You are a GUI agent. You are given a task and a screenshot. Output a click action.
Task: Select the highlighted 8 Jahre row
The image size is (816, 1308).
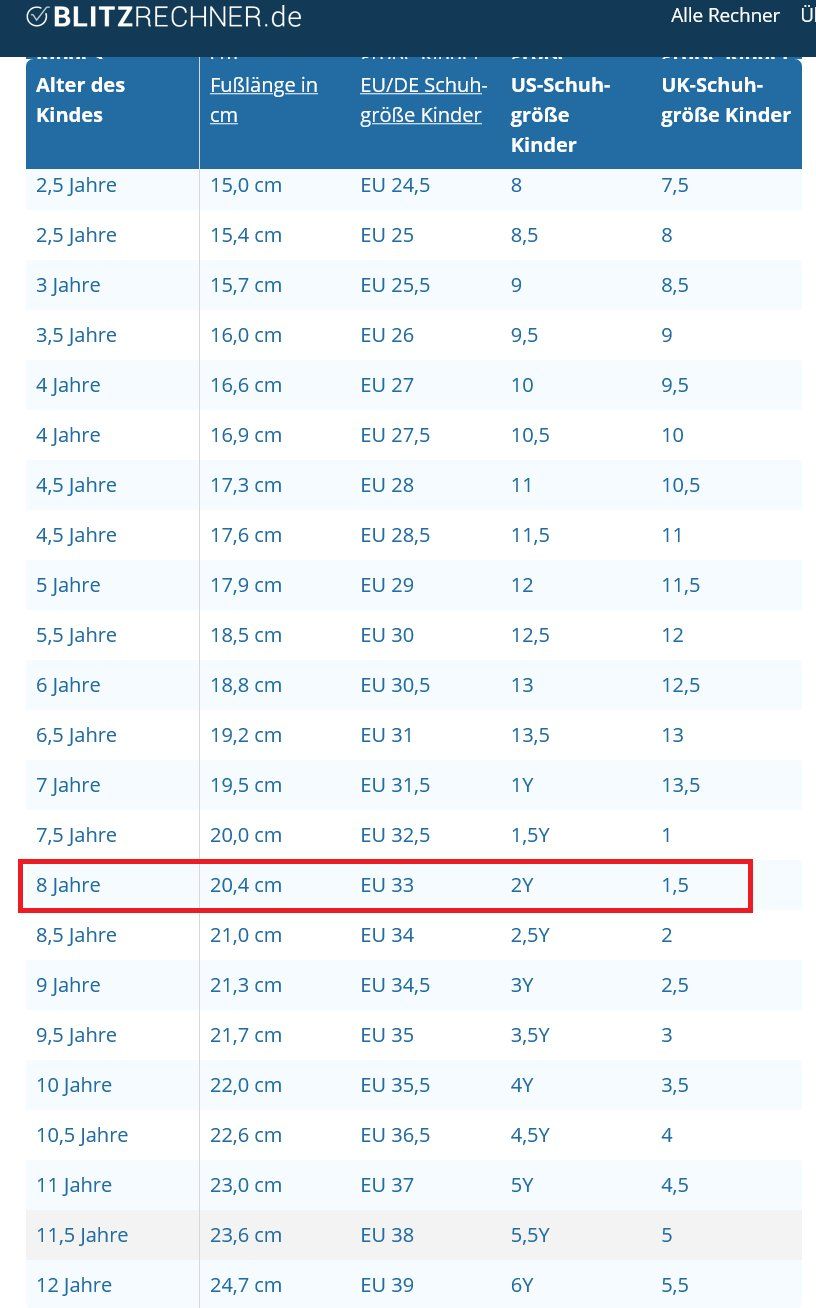385,885
